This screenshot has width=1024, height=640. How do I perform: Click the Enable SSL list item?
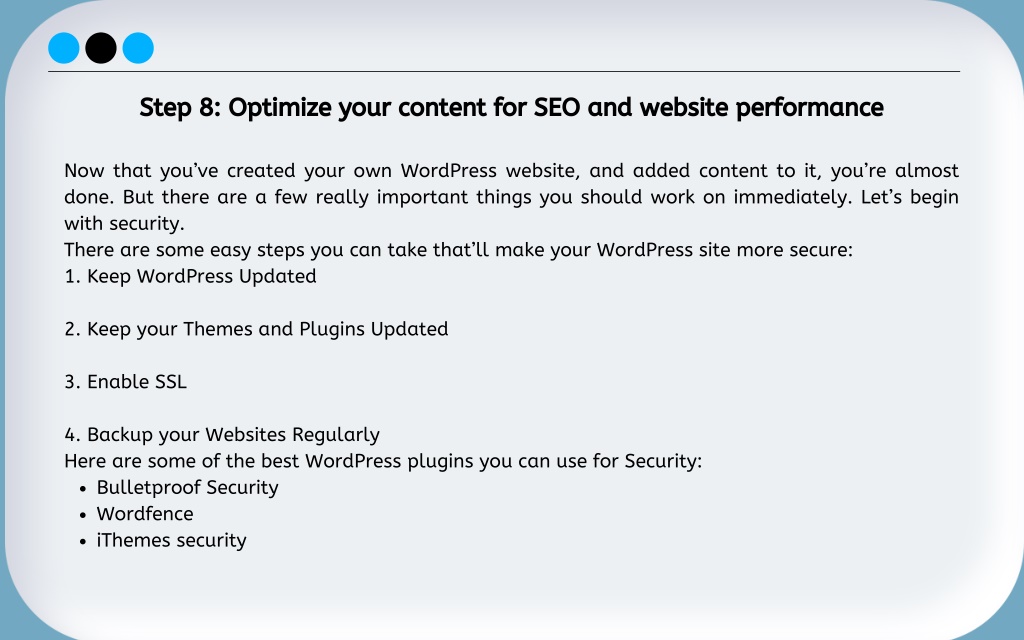(x=125, y=382)
